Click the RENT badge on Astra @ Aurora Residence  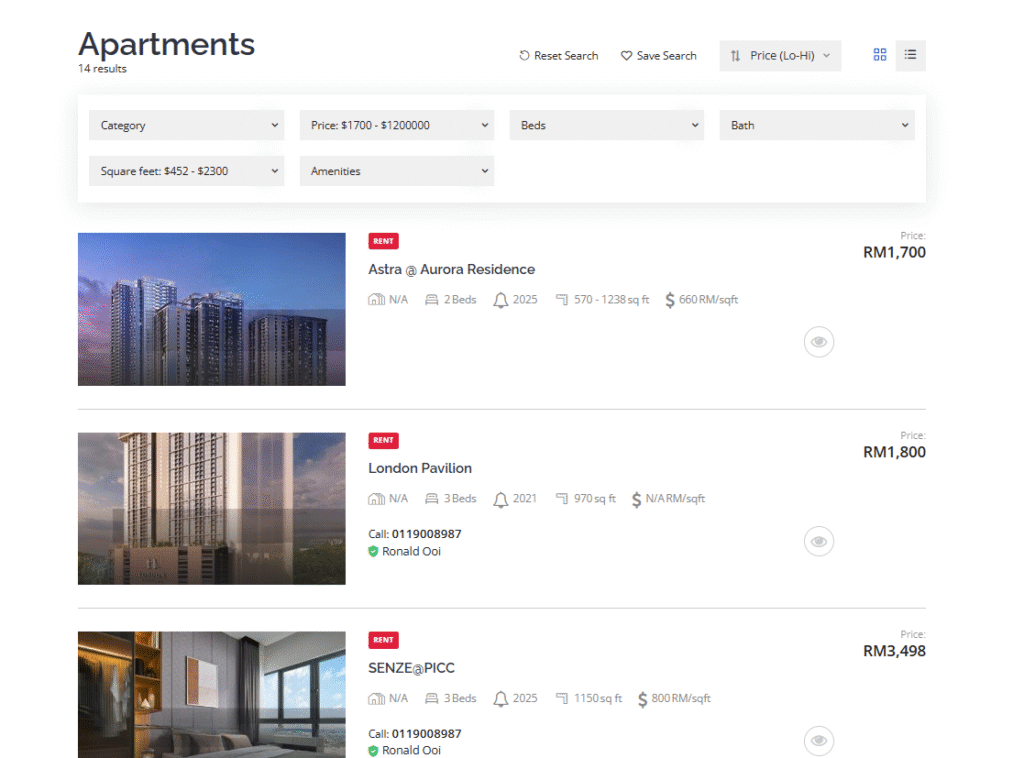point(383,241)
